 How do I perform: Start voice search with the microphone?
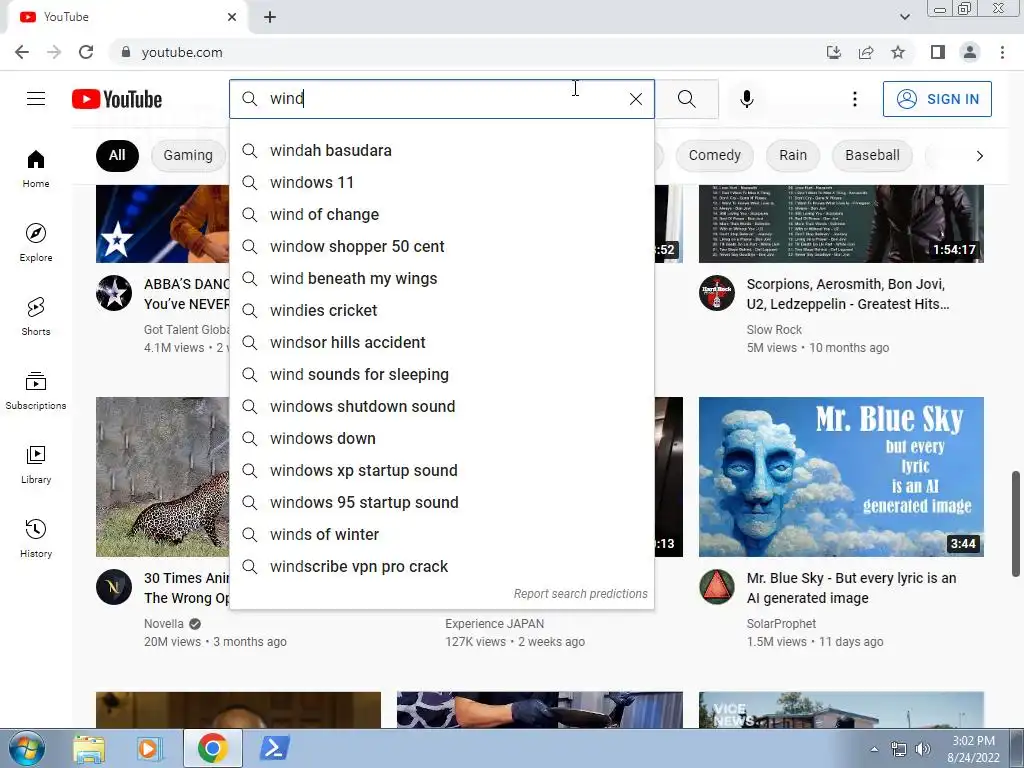tap(746, 99)
